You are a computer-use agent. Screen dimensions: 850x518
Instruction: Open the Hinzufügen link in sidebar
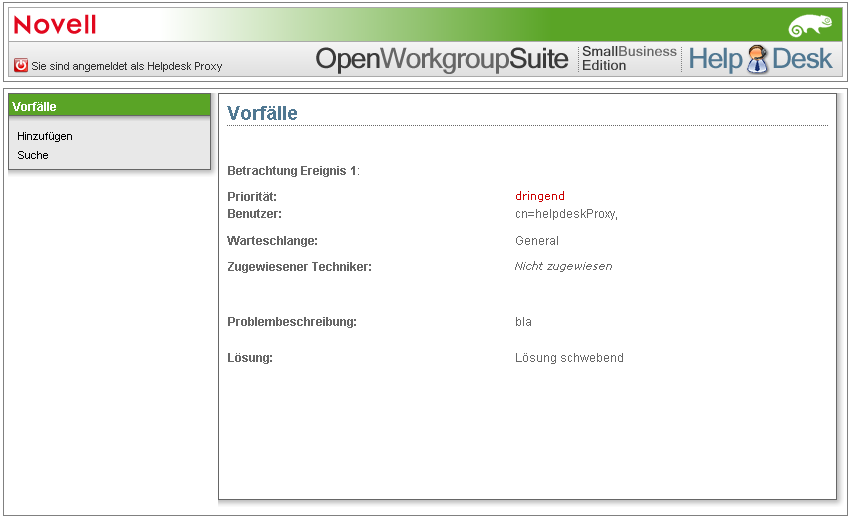pyautogui.click(x=44, y=136)
